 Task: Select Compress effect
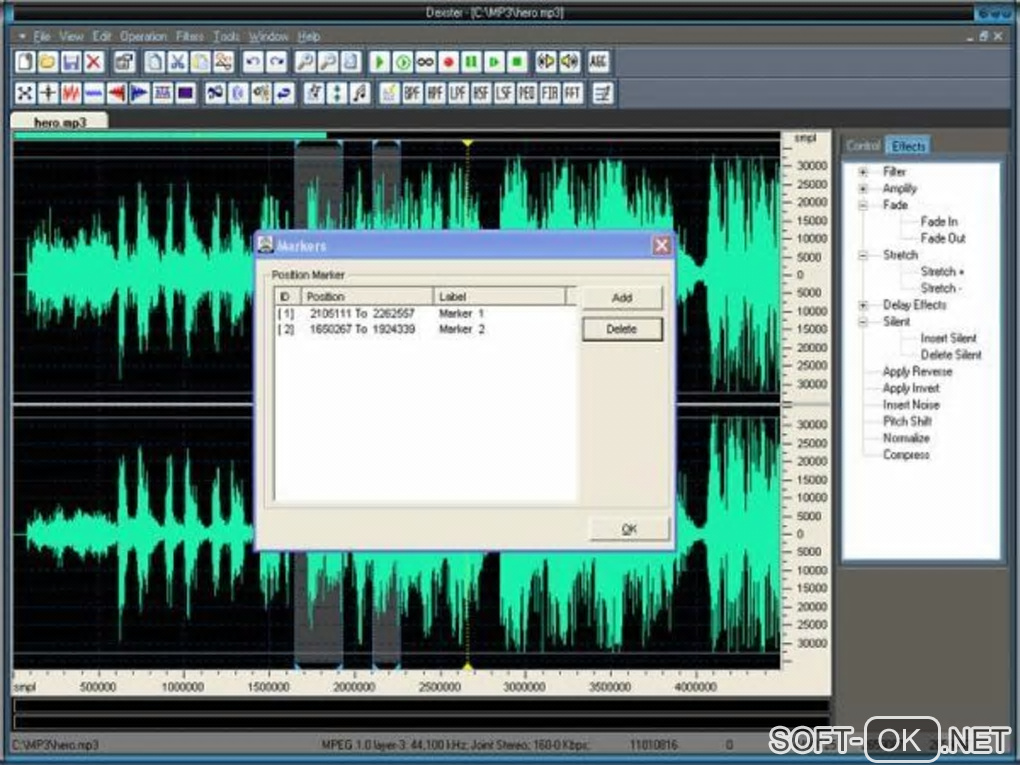906,455
